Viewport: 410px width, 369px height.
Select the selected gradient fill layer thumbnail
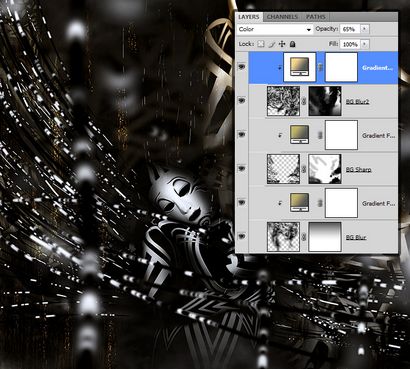pyautogui.click(x=299, y=67)
